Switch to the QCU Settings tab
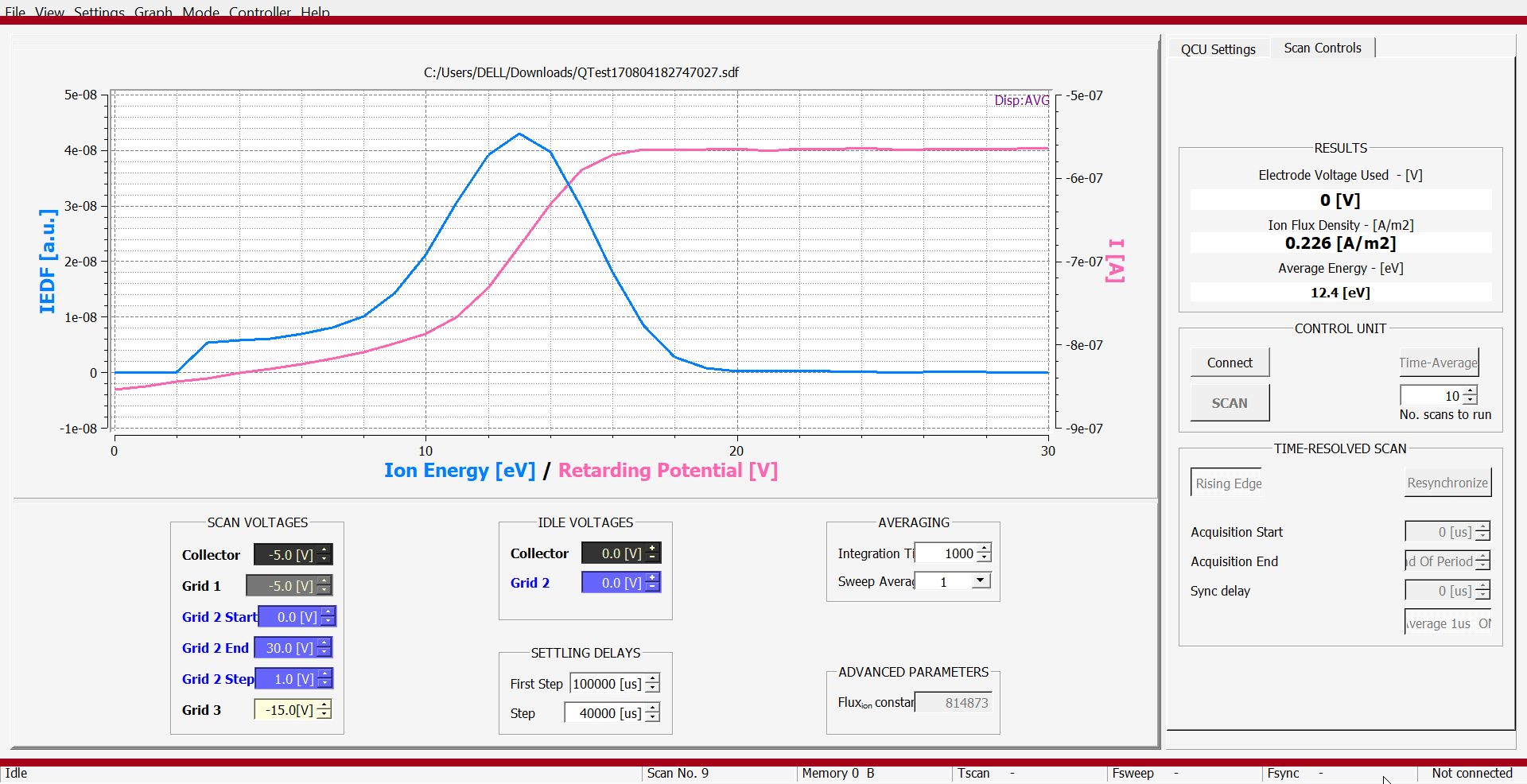Image resolution: width=1527 pixels, height=784 pixels. (1218, 49)
